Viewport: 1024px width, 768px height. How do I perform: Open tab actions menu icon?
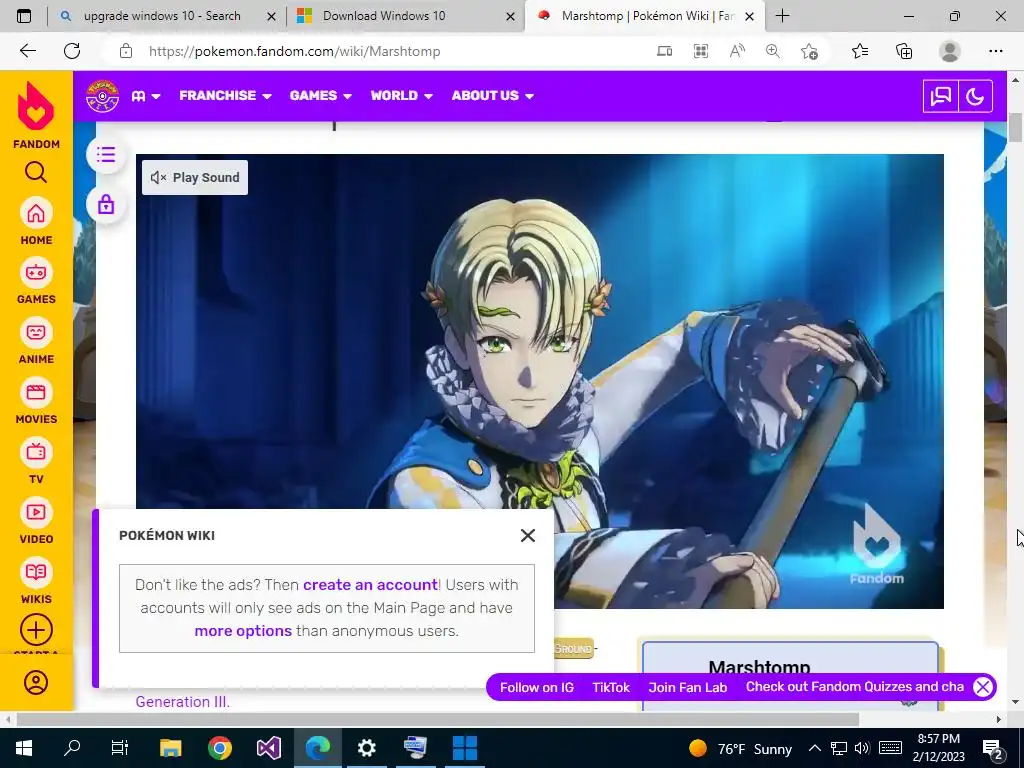24,16
